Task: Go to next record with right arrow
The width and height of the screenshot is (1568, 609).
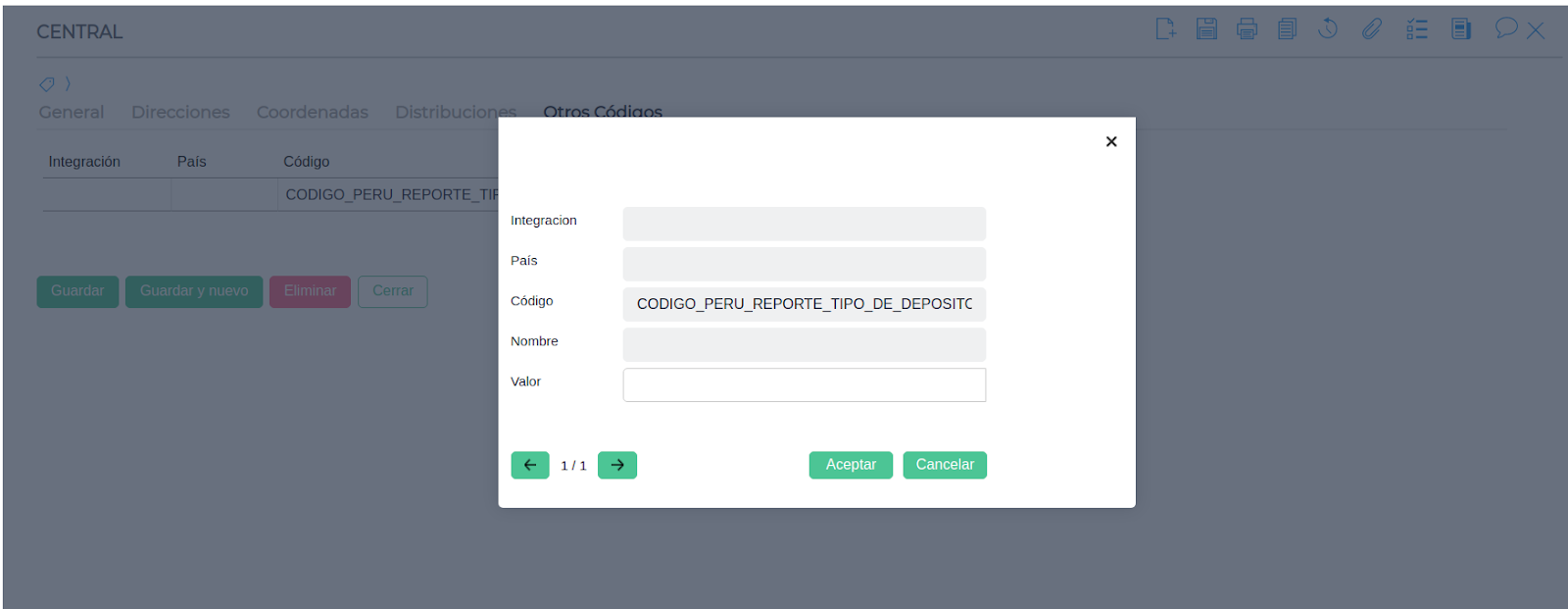Action: [x=617, y=465]
